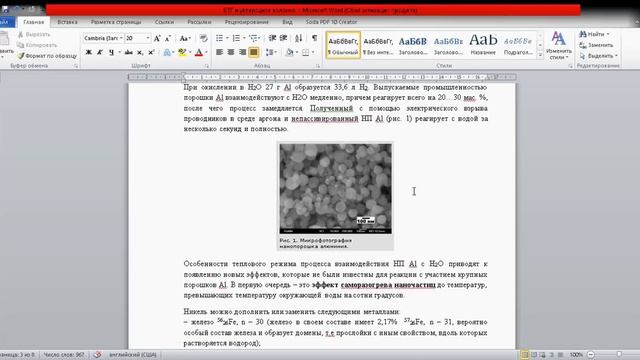The width and height of the screenshot is (640, 360).
Task: Switch to full screen reading view
Action: point(534,355)
